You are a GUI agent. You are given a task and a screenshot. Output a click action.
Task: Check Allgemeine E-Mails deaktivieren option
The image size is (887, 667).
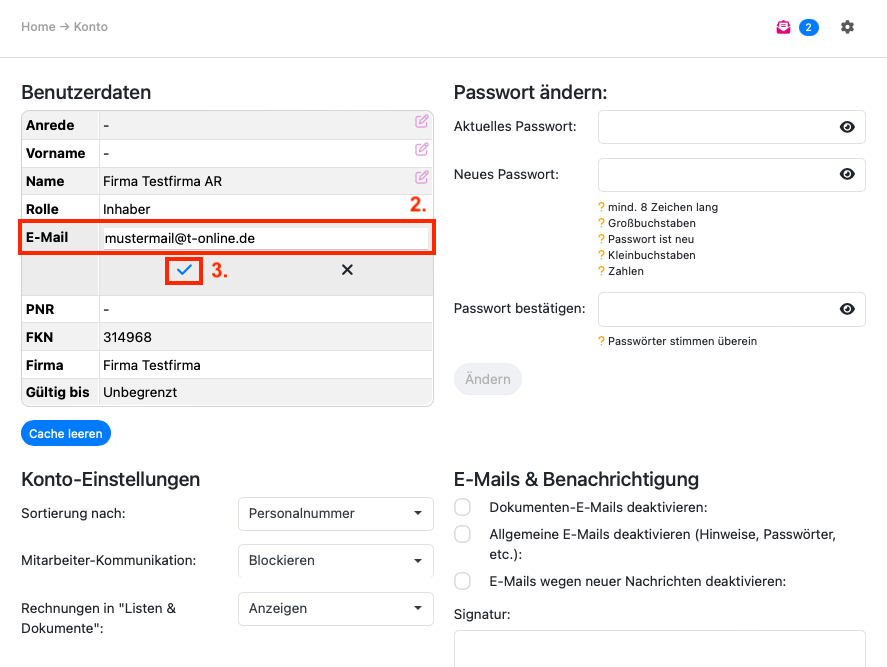462,534
